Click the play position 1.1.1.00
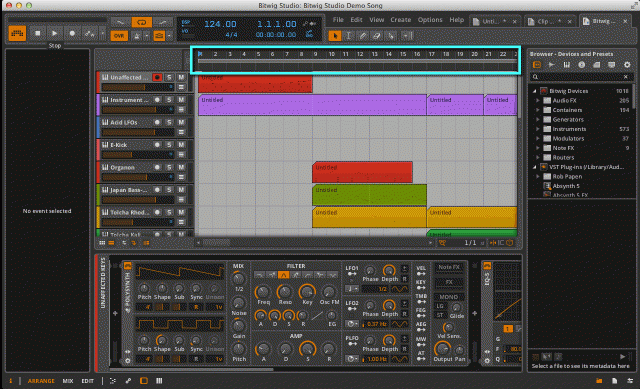Screen dimensions: 640x389 click(276, 24)
